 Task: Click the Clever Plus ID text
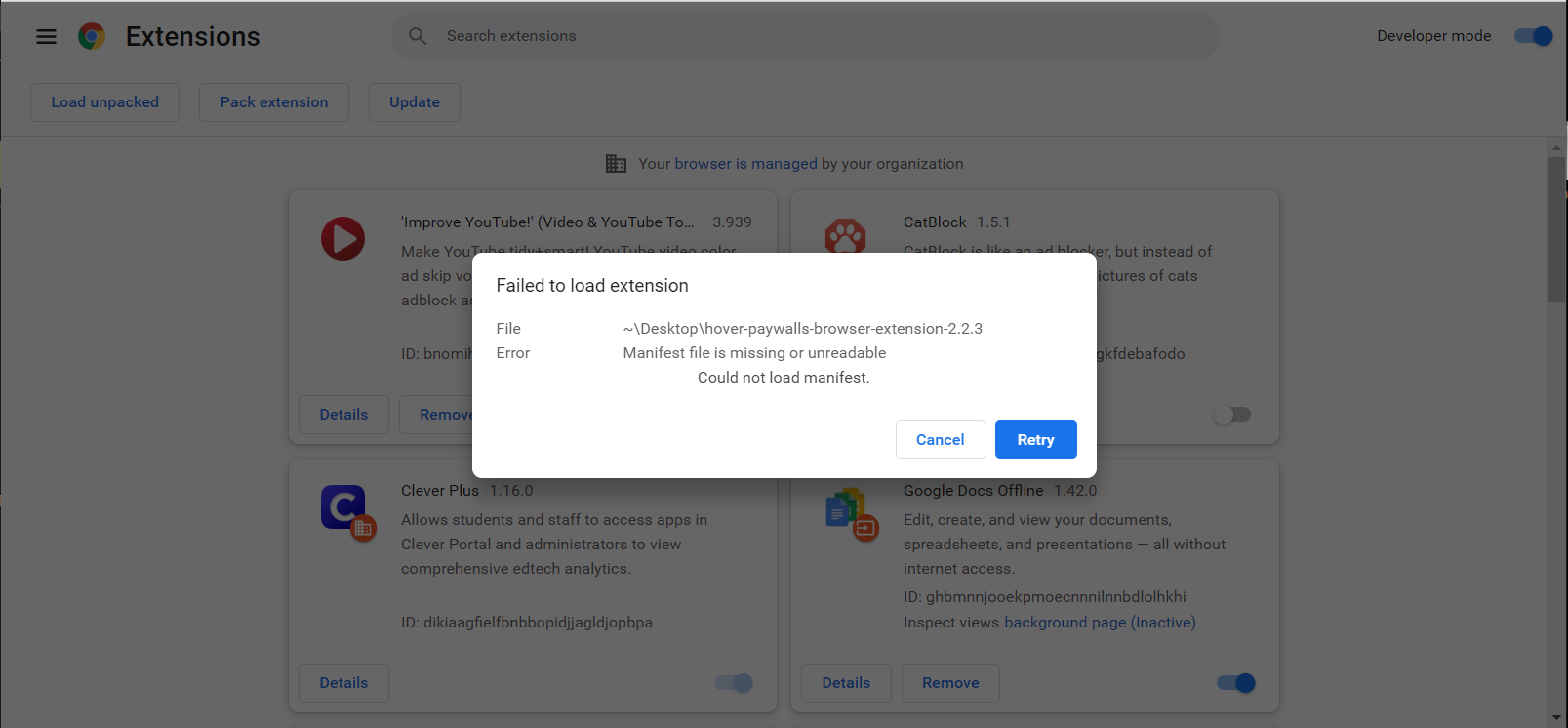[x=527, y=623]
